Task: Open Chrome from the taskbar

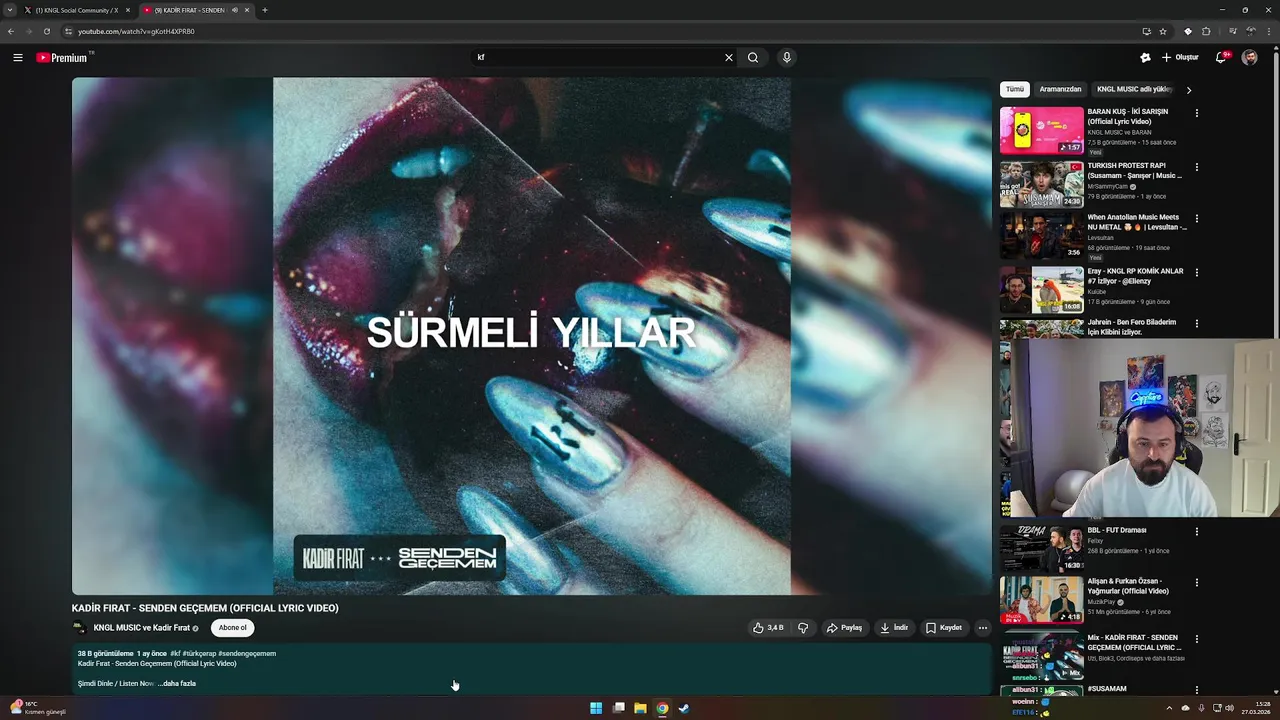Action: (662, 708)
